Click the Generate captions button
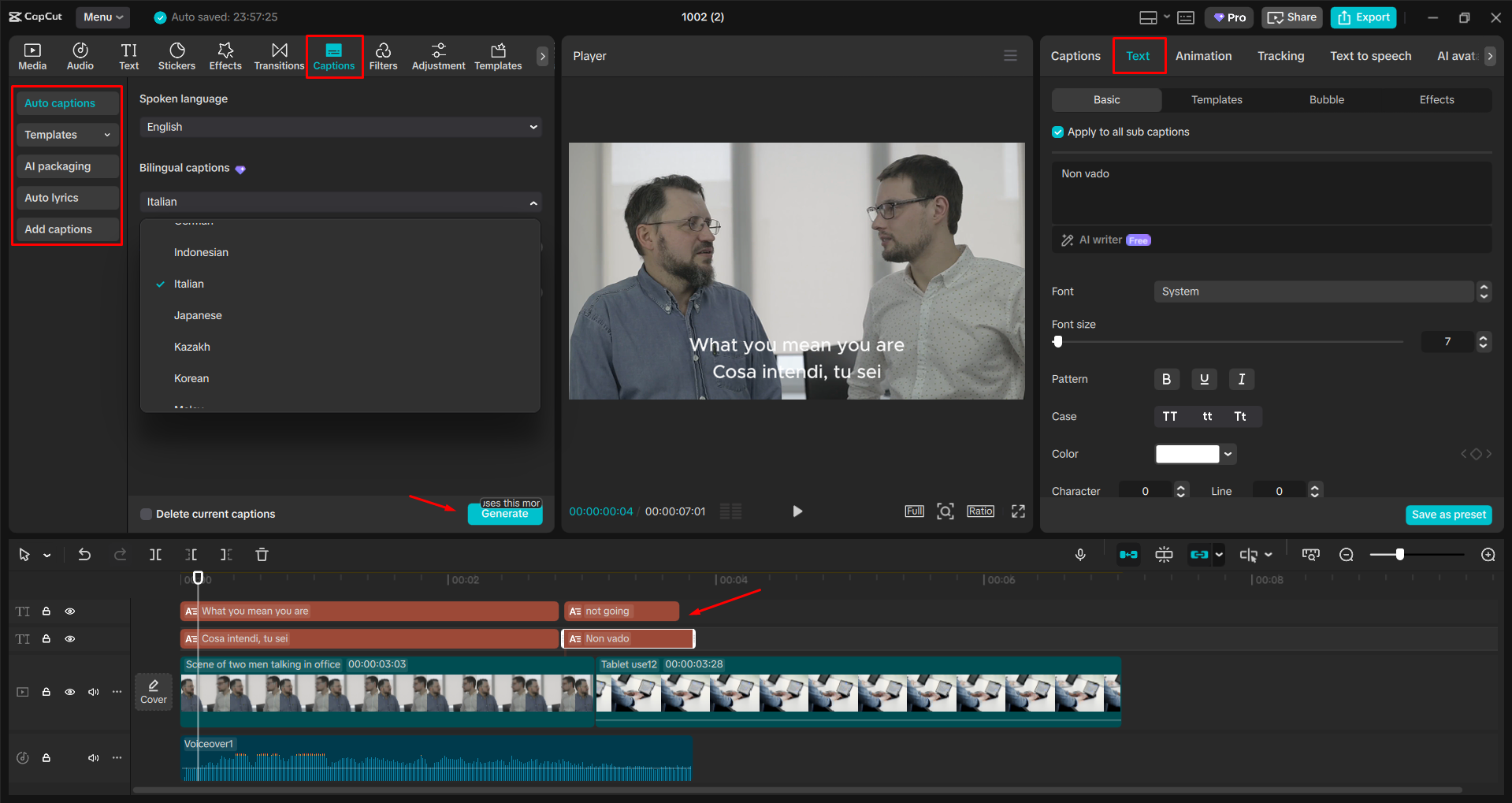 coord(504,513)
